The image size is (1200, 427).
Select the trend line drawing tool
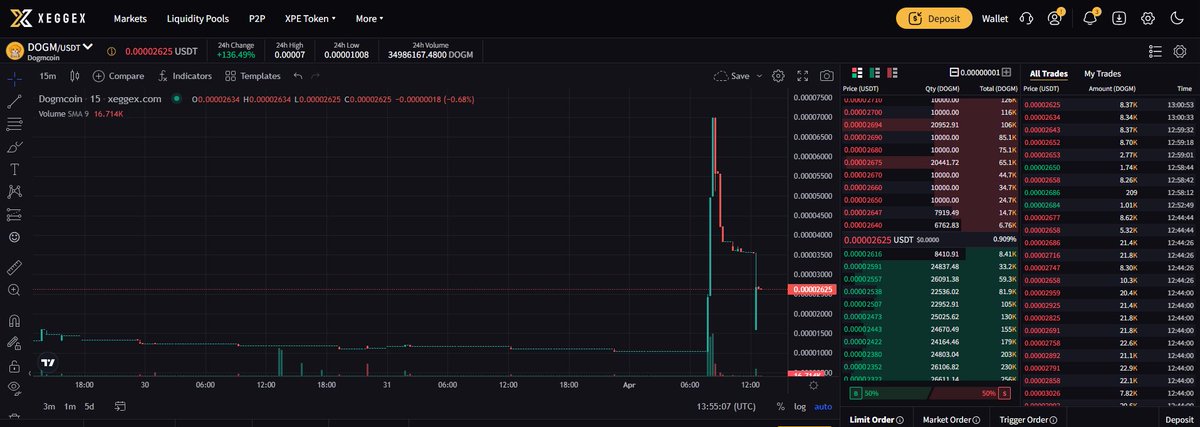[14, 101]
